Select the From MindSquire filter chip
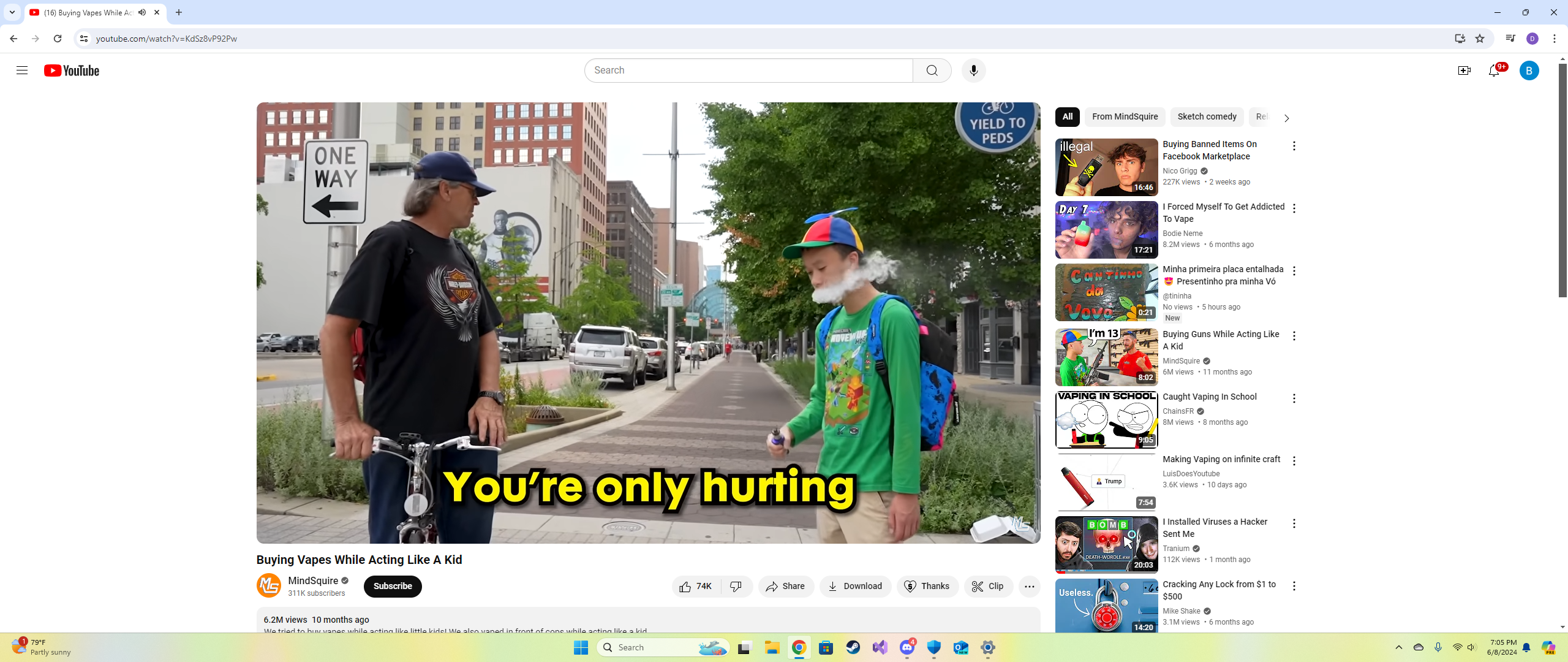This screenshot has height=662, width=1568. click(1124, 116)
